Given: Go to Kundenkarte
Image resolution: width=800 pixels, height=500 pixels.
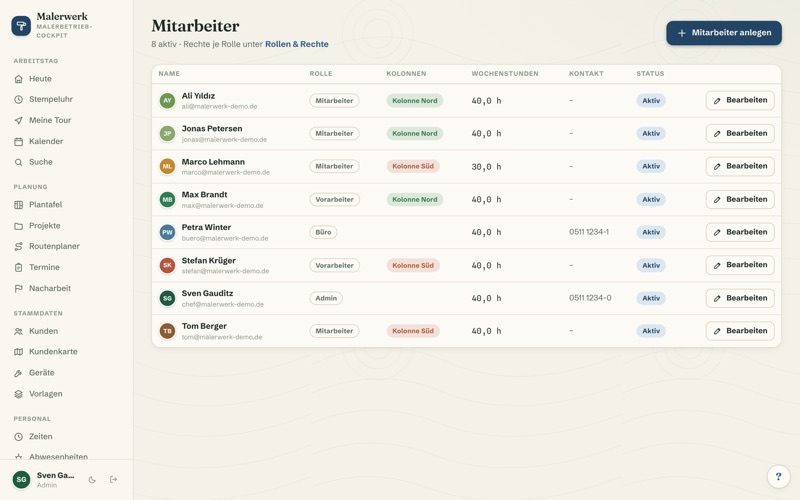Looking at the screenshot, I should point(66,352).
